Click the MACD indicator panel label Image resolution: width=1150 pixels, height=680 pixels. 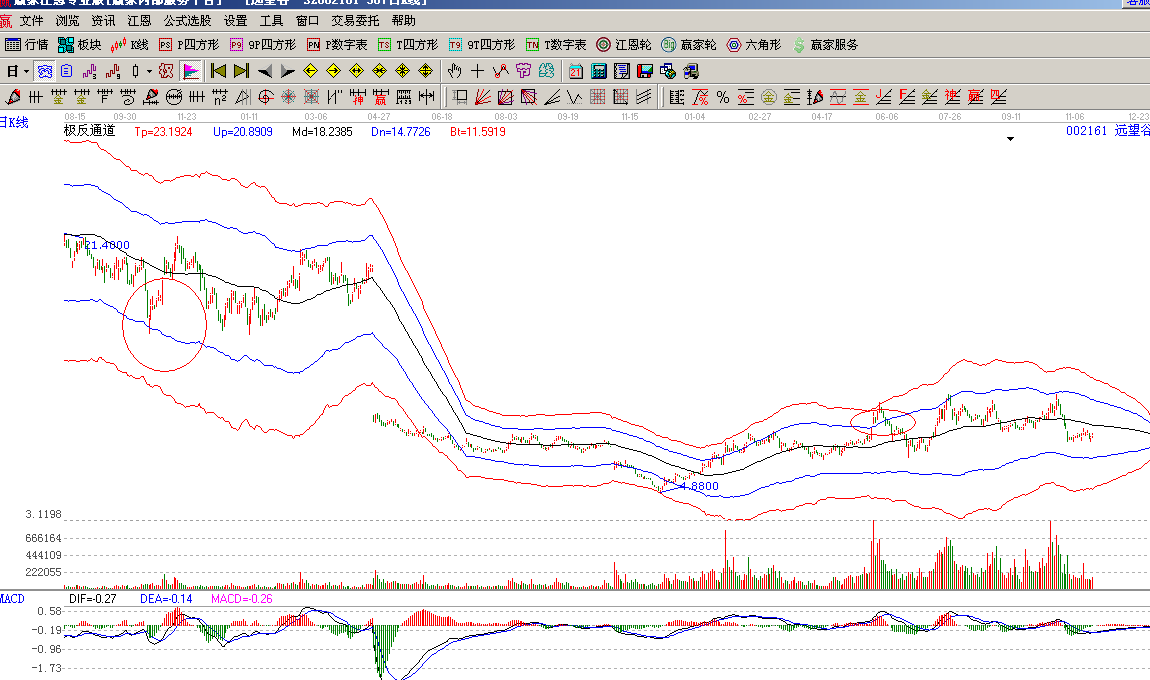click(x=12, y=598)
